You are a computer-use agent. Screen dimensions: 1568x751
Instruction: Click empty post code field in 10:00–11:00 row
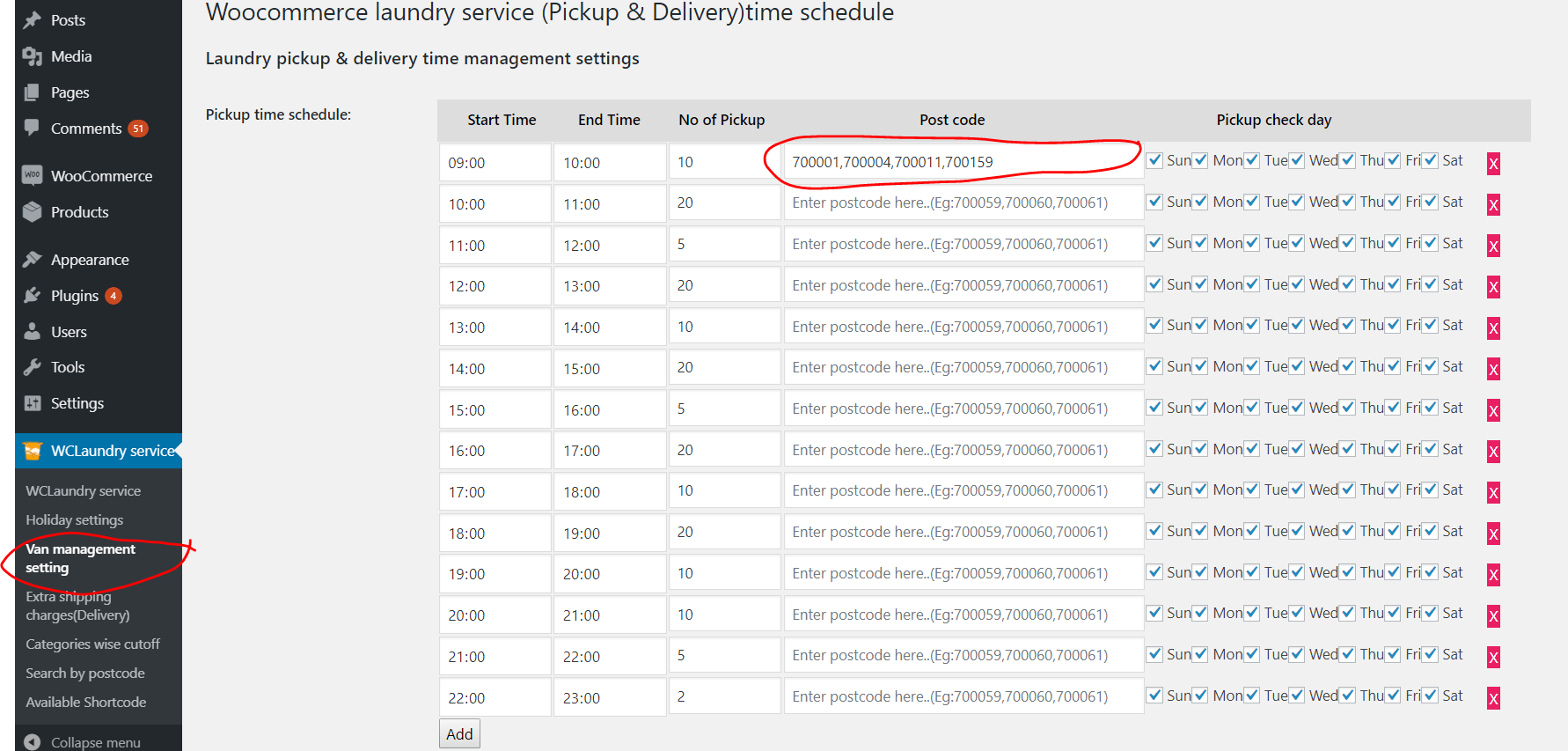point(964,202)
